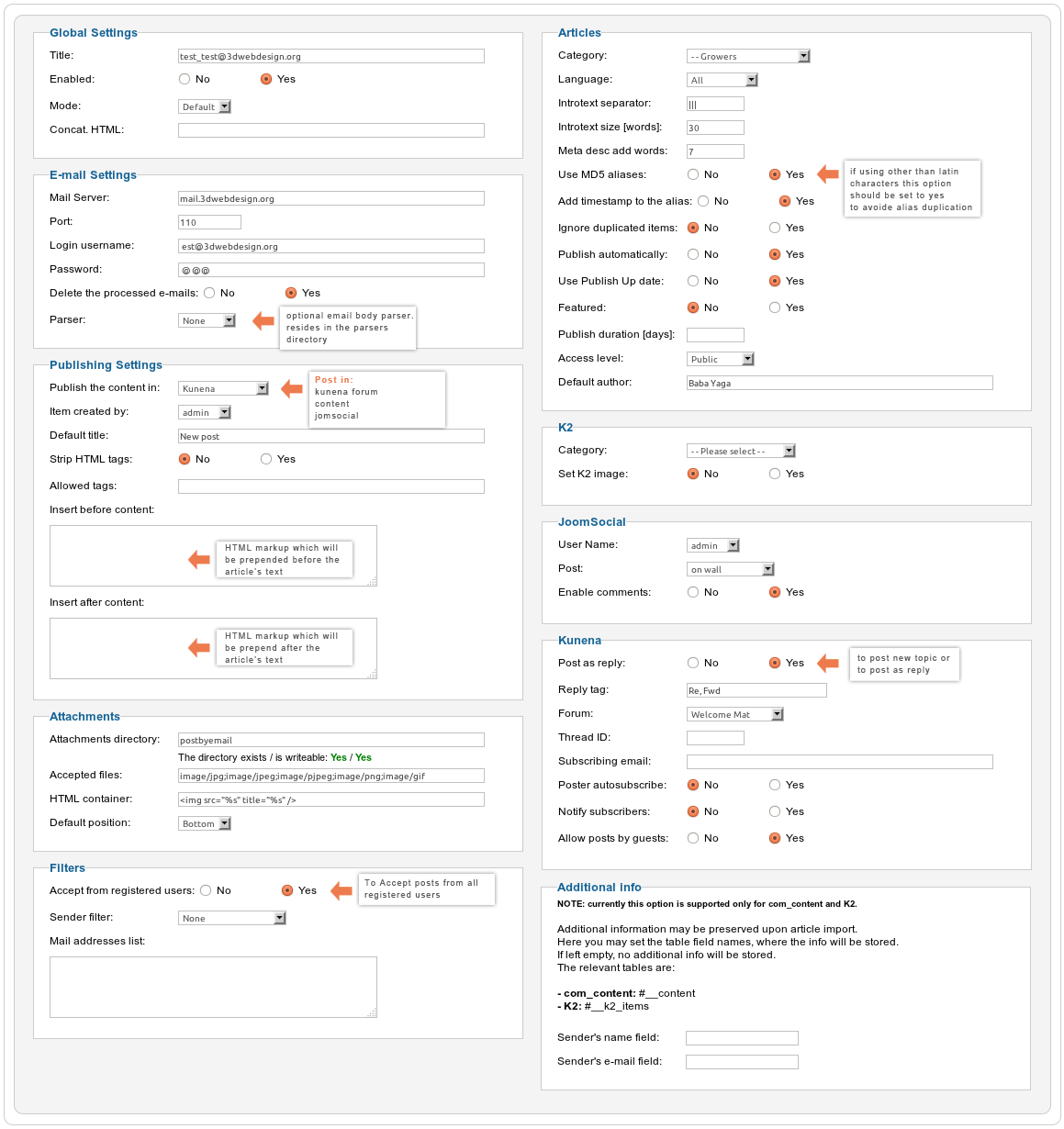Image resolution: width=1064 pixels, height=1129 pixels.
Task: Set Accept from registered users to No
Action: 206,890
